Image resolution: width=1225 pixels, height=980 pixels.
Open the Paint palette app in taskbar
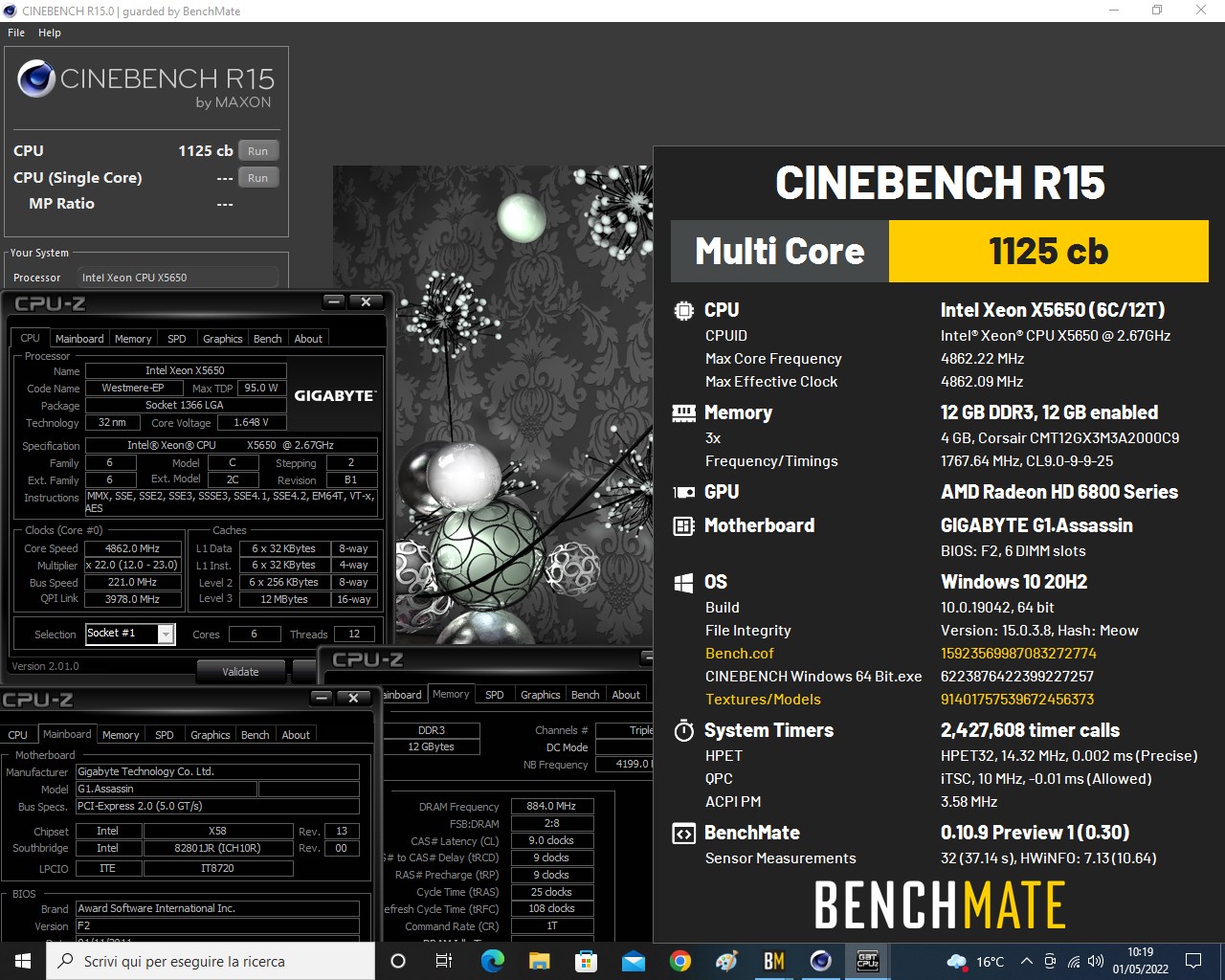pos(726,961)
